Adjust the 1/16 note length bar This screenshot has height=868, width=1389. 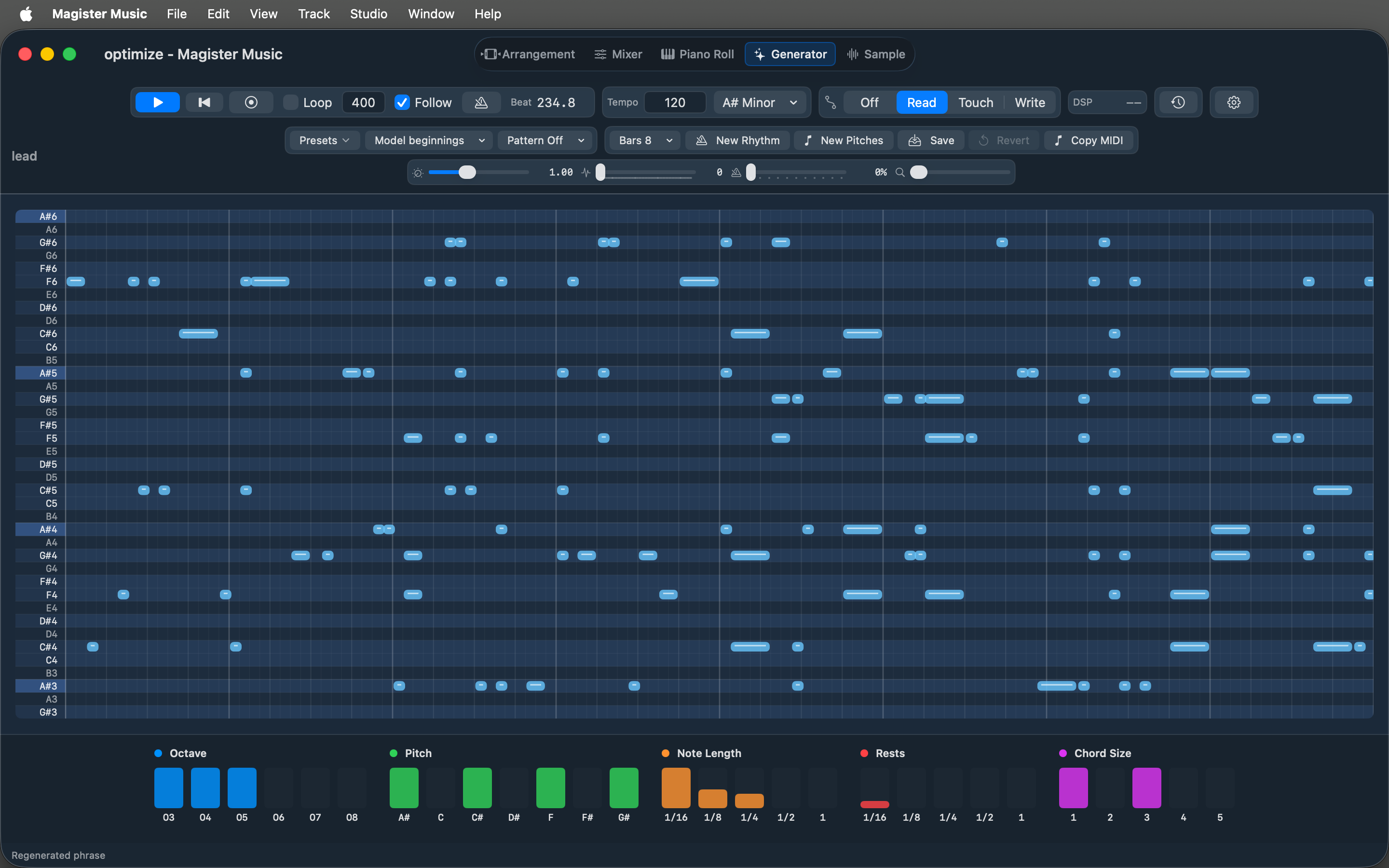coord(676,787)
